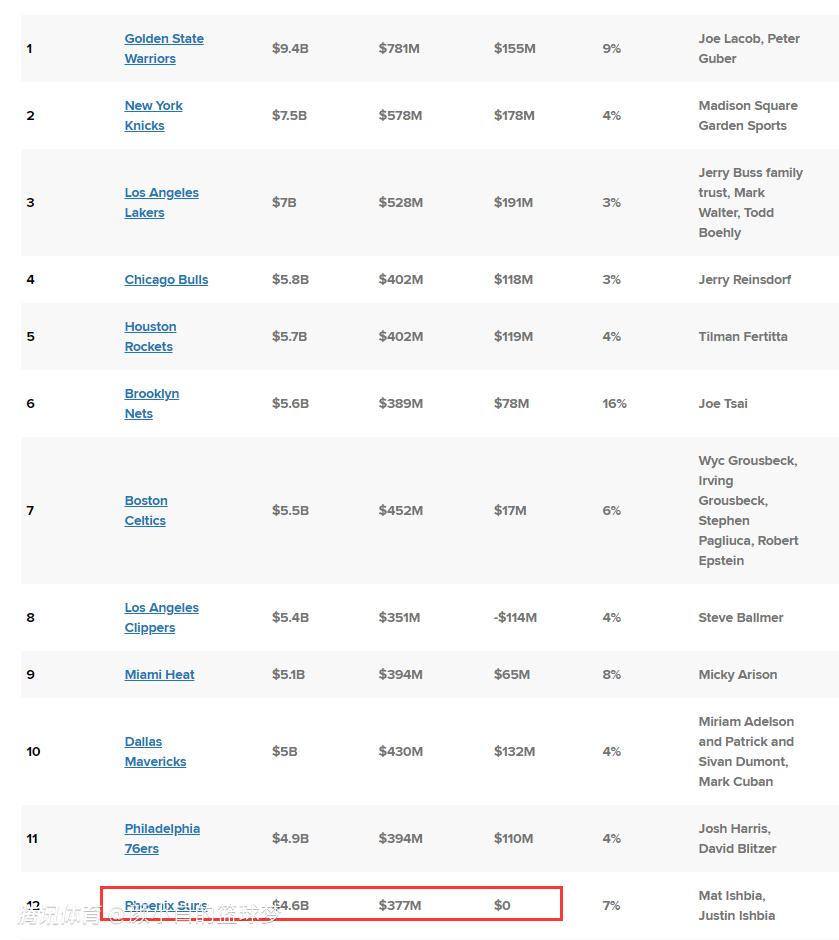This screenshot has height=940, width=839.
Task: Click the Philadelphia 76ers link
Action: (162, 829)
